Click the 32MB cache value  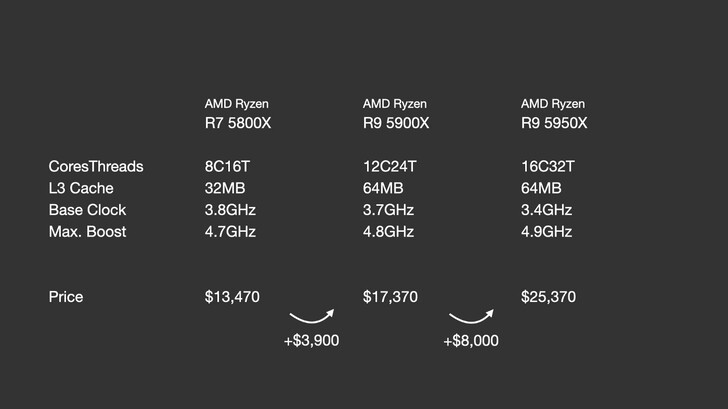point(227,188)
